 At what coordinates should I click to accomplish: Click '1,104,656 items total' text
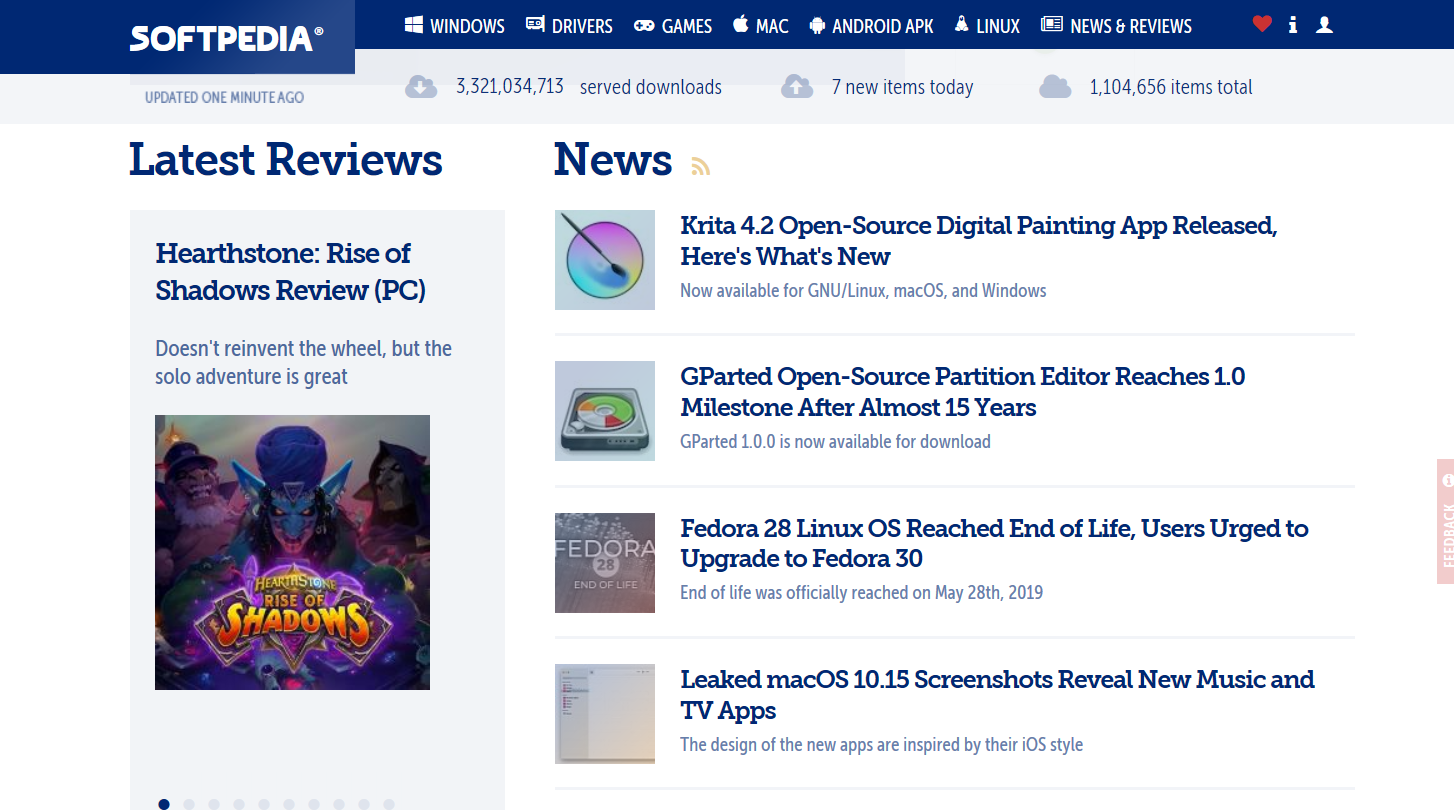tap(1171, 87)
